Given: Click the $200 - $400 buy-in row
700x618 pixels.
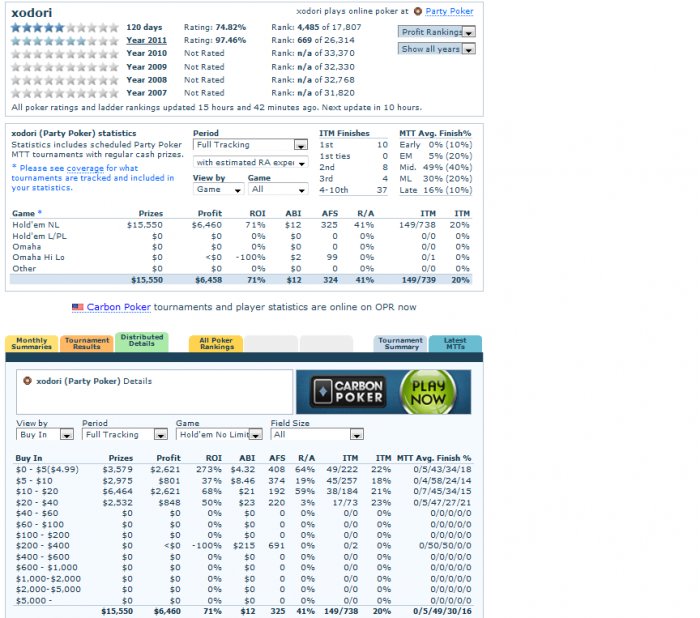Looking at the screenshot, I should point(243,546).
